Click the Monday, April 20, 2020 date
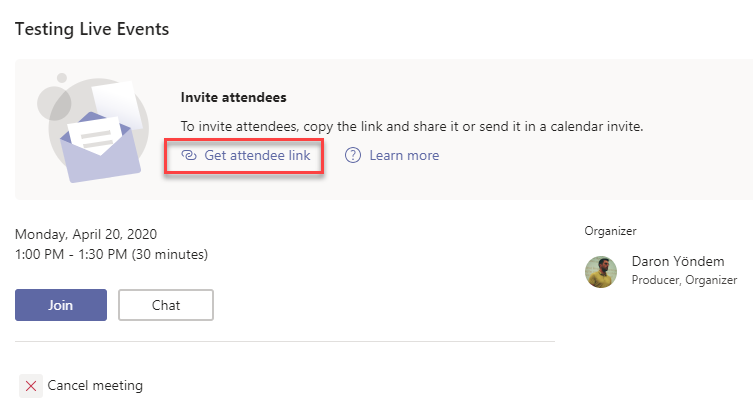The height and width of the screenshot is (412, 753). point(86,234)
